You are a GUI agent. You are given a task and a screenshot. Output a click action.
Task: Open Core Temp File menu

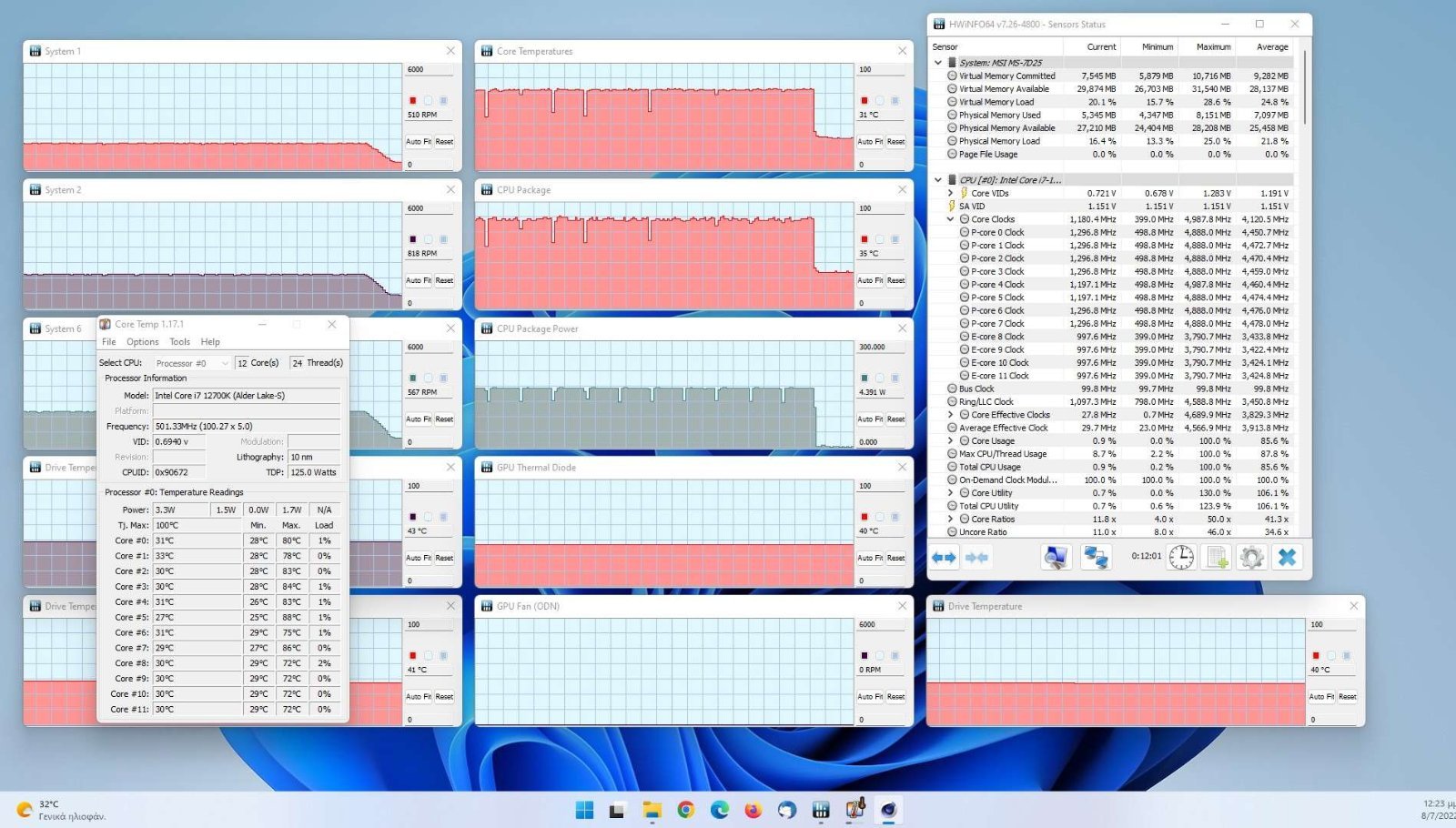click(109, 342)
